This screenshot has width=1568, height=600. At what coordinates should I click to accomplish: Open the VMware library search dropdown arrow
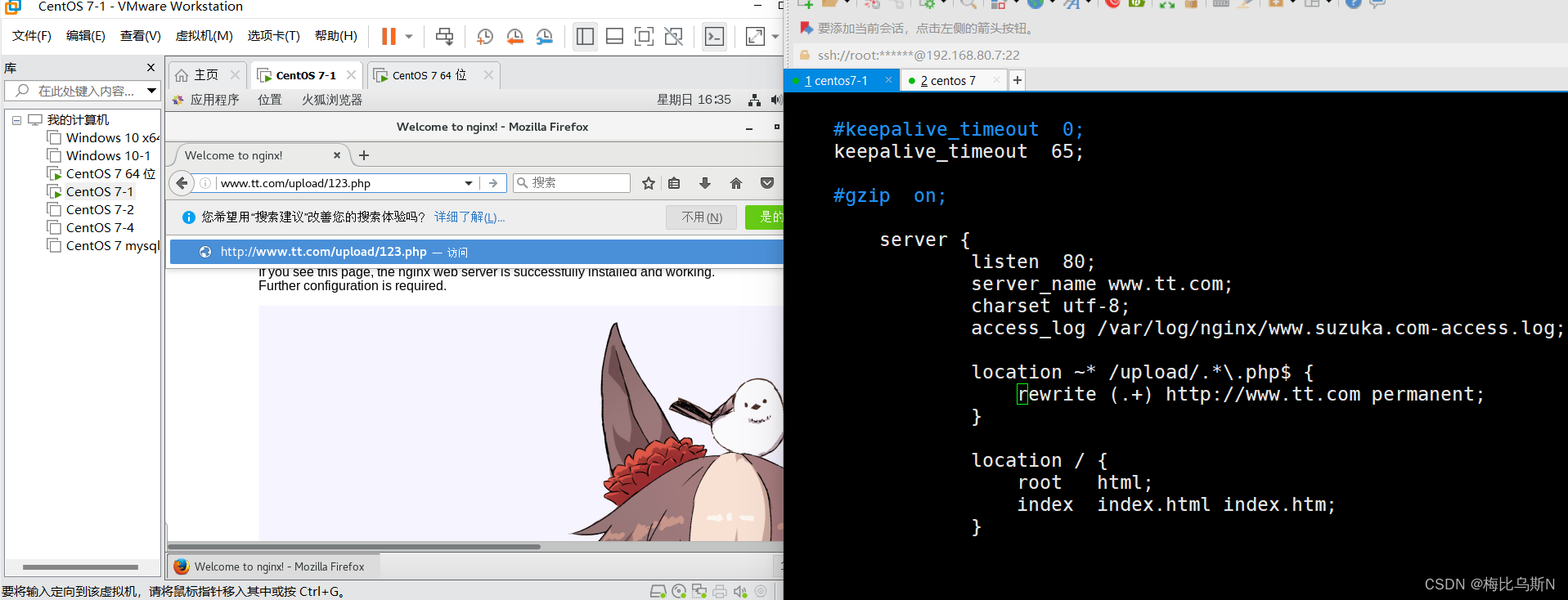(x=151, y=91)
